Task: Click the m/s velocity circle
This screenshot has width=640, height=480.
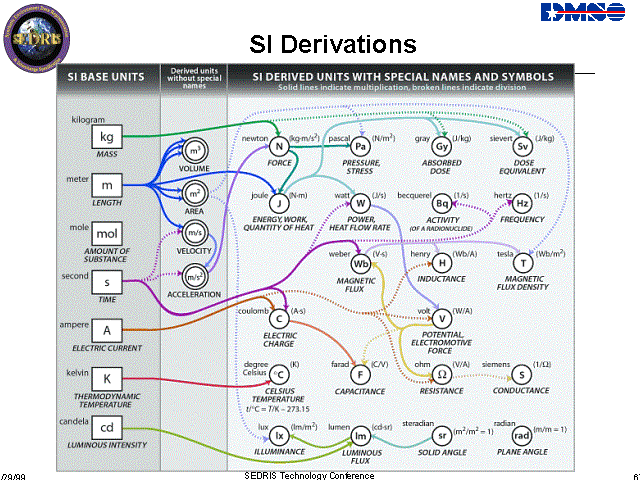Action: pyautogui.click(x=195, y=233)
